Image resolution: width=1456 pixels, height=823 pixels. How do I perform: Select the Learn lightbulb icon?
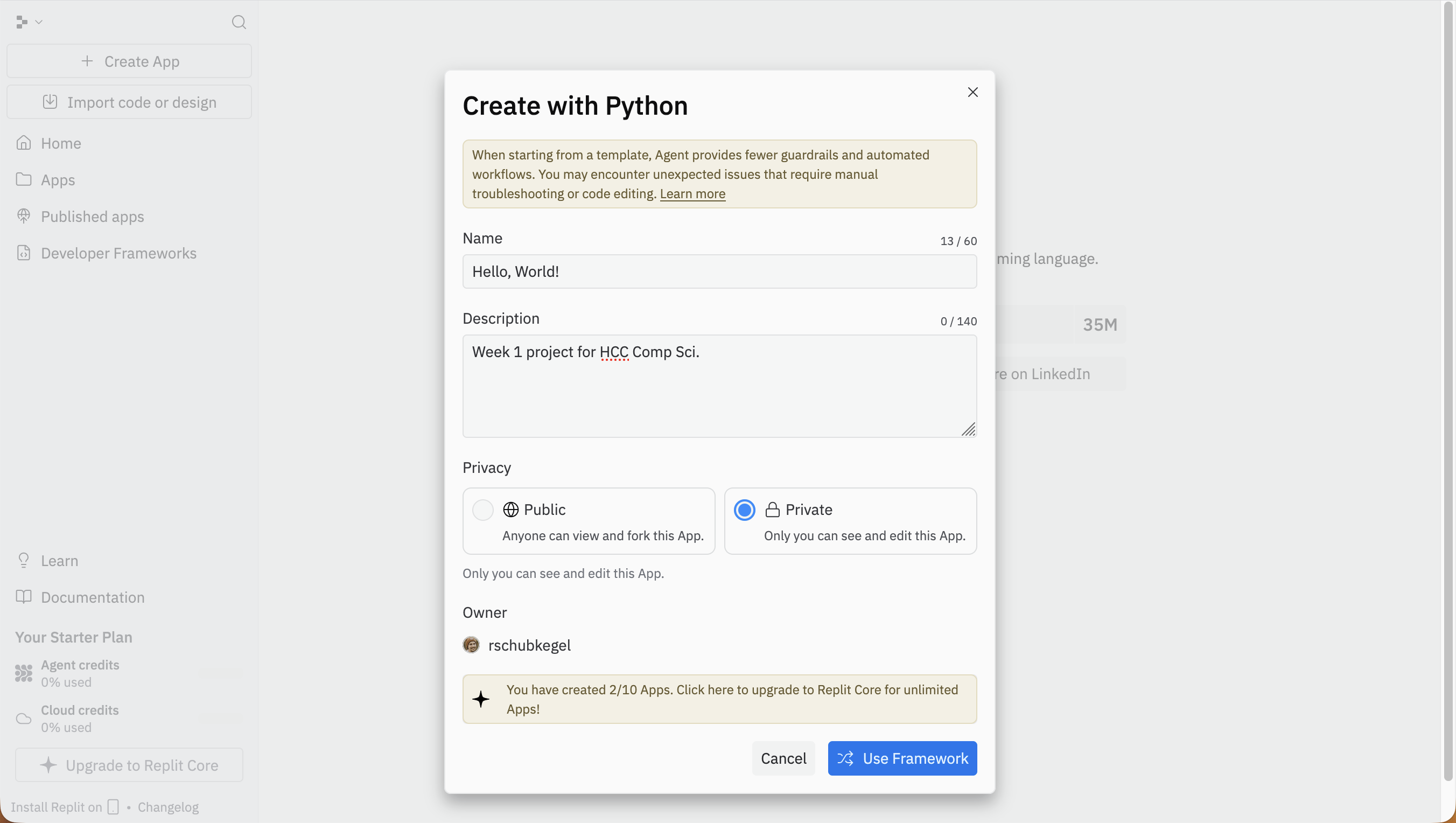pyautogui.click(x=24, y=560)
